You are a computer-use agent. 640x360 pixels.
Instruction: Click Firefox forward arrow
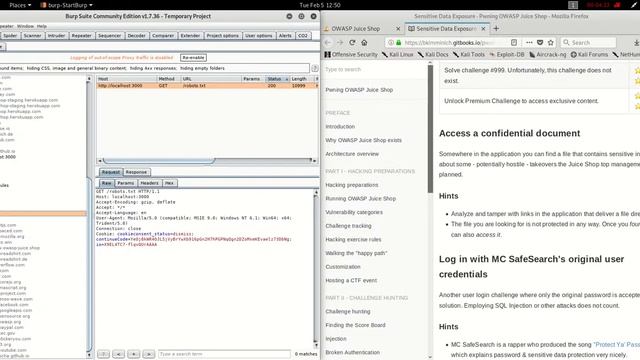pos(340,42)
